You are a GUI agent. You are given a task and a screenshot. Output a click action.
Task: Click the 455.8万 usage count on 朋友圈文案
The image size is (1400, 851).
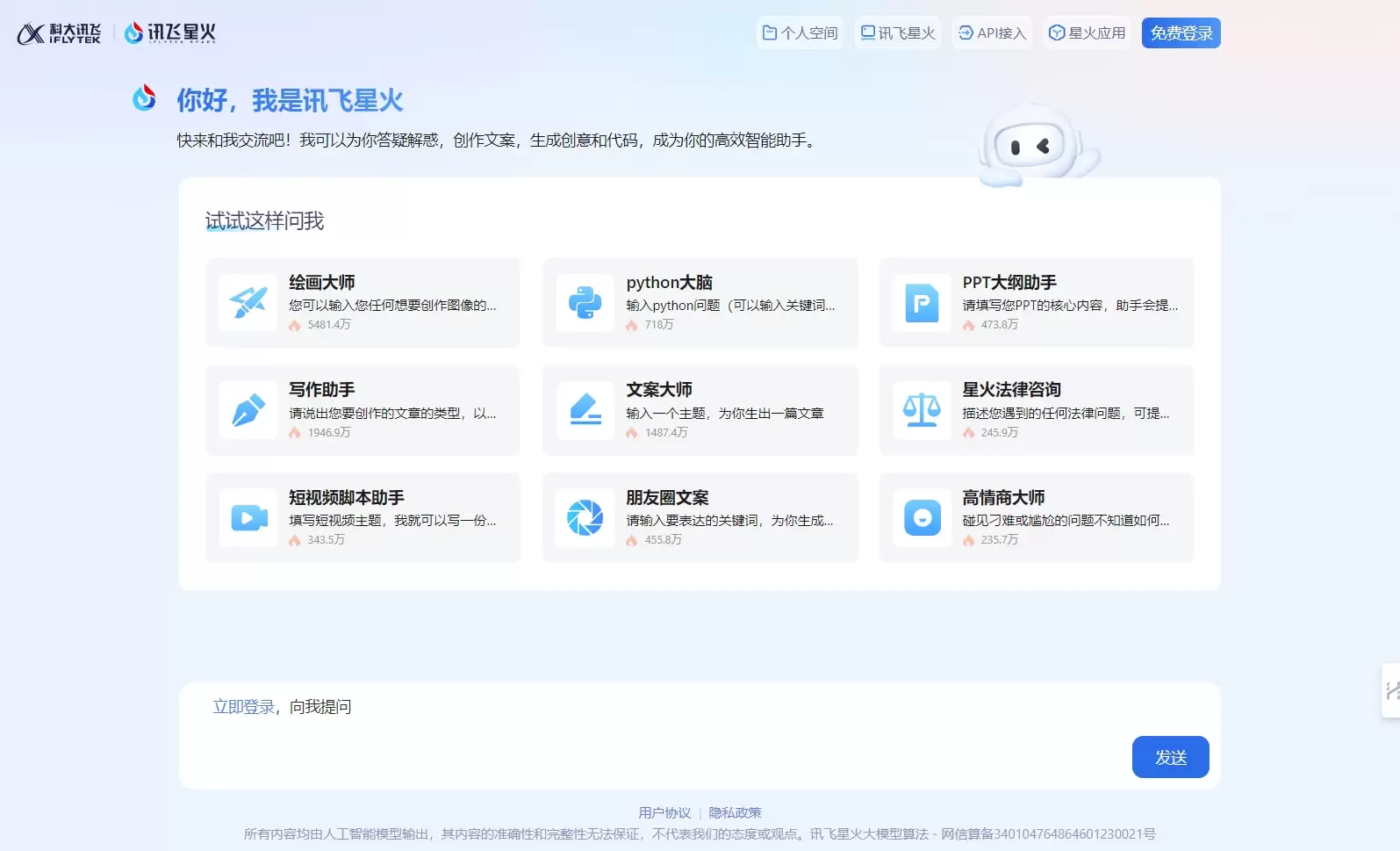pos(663,540)
